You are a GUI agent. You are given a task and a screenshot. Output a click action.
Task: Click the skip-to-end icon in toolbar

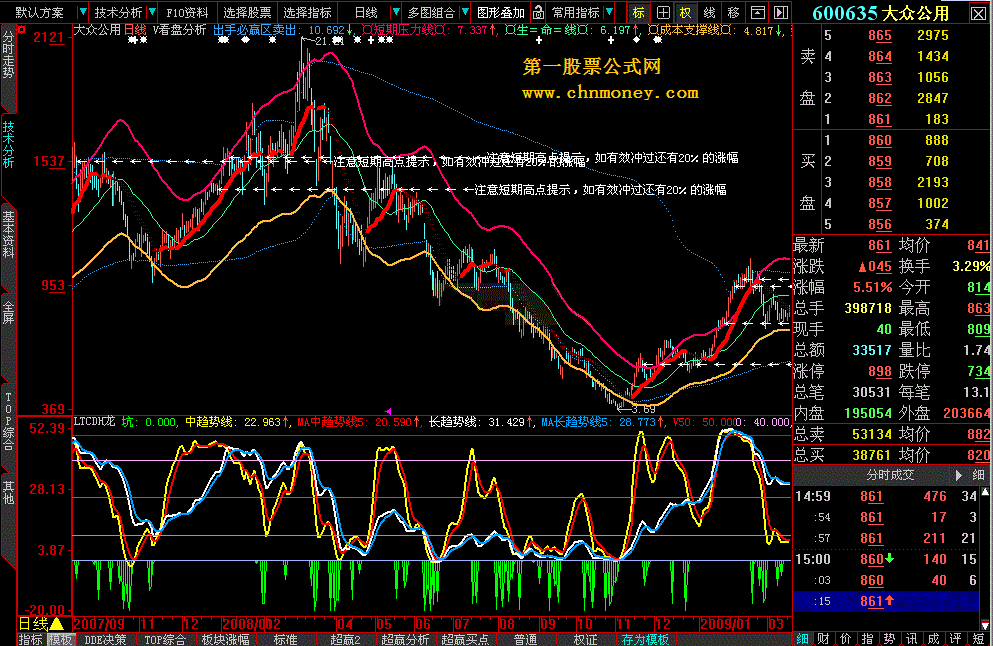781,12
